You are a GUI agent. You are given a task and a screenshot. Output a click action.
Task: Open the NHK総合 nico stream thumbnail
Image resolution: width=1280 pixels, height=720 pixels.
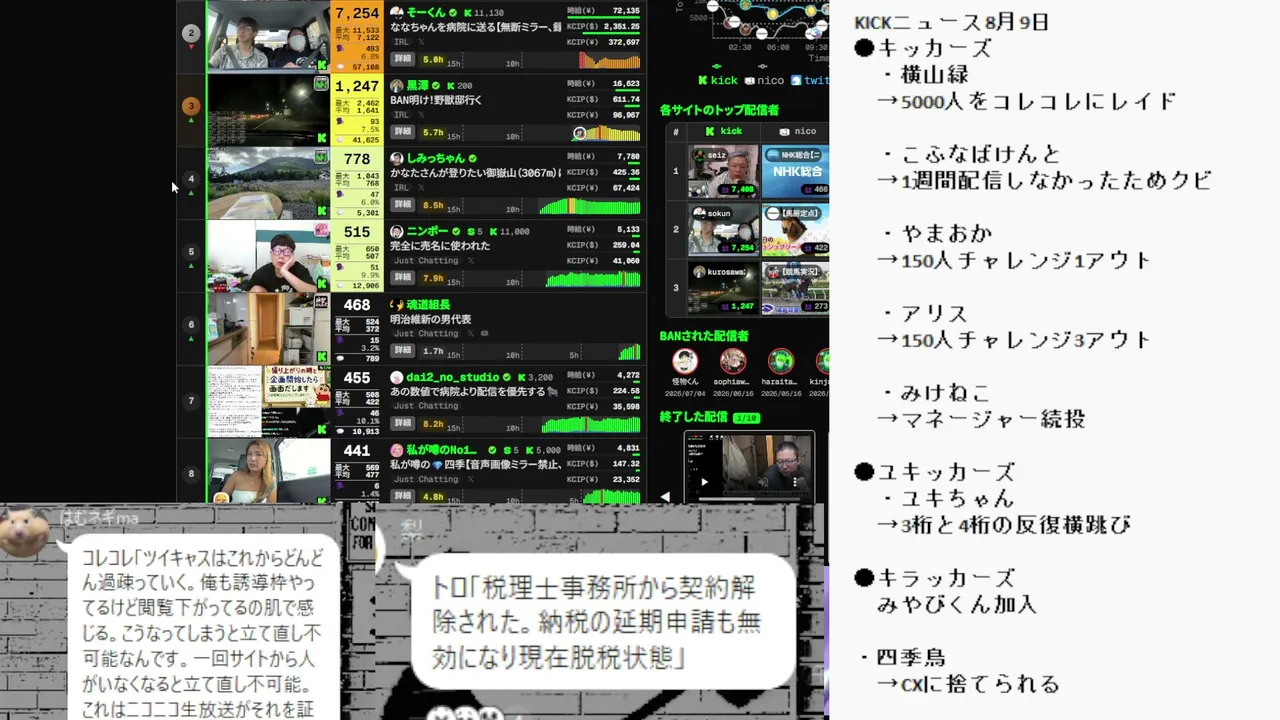tap(795, 171)
